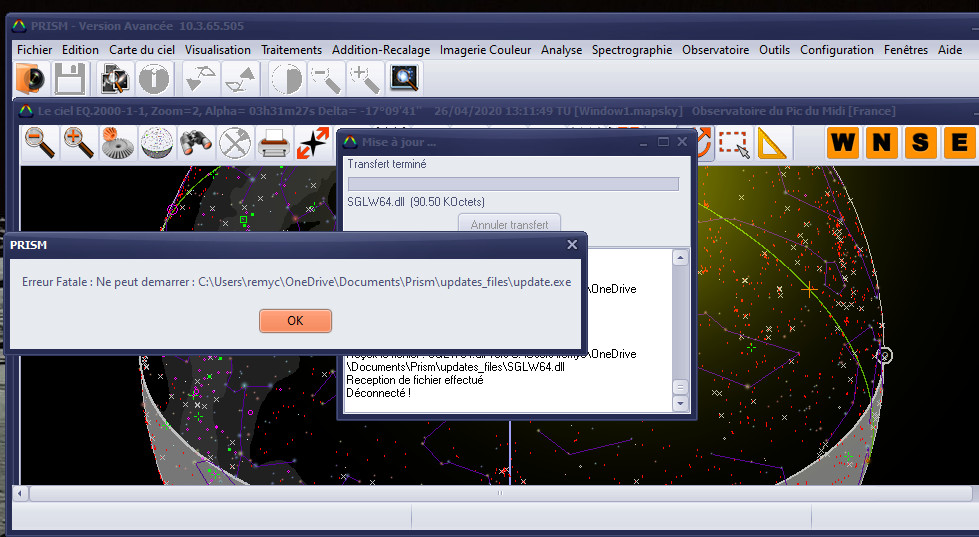This screenshot has width=979, height=537.
Task: Open the image search magnifier icon
Action: (x=404, y=78)
